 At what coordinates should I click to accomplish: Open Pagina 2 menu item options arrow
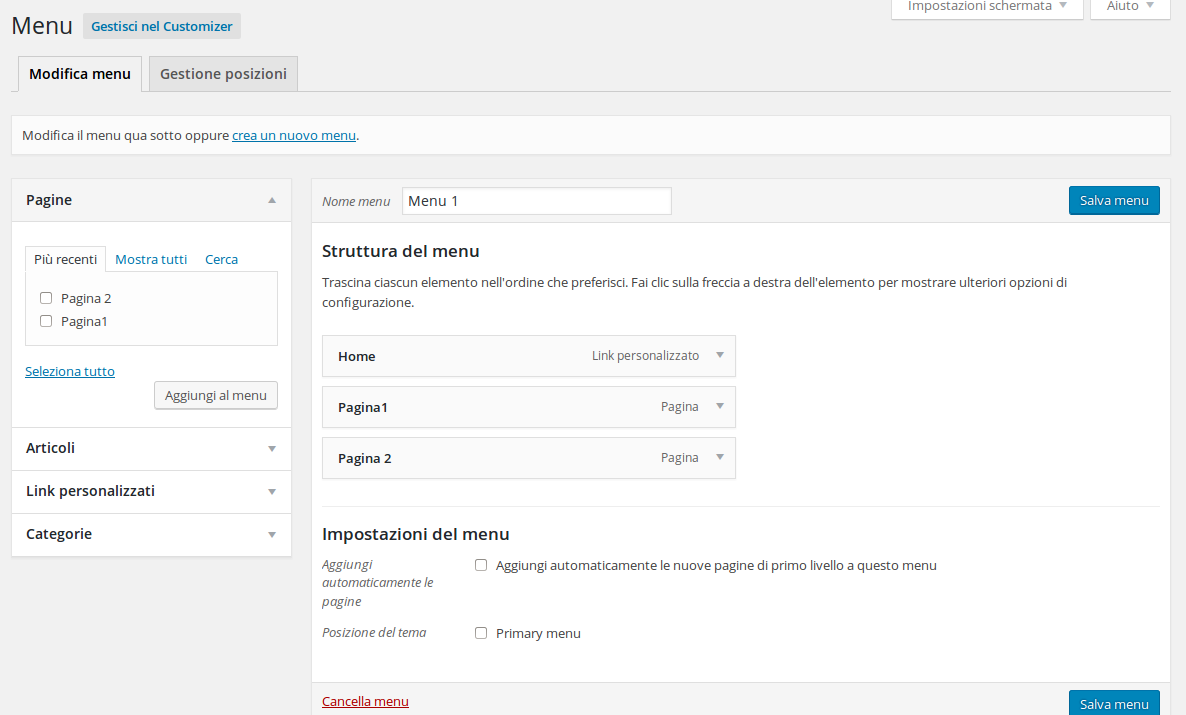719,457
